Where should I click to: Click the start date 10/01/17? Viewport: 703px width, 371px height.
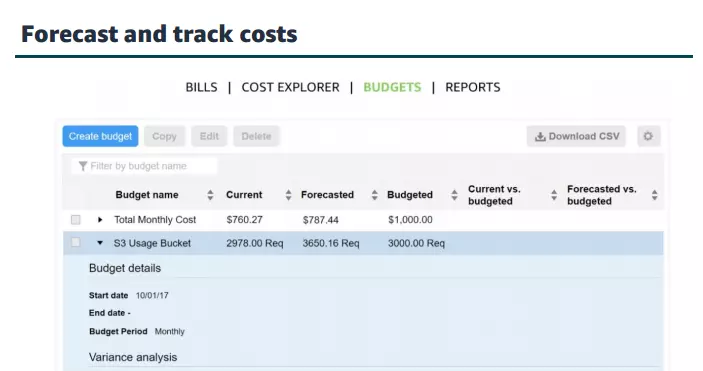[x=152, y=296]
